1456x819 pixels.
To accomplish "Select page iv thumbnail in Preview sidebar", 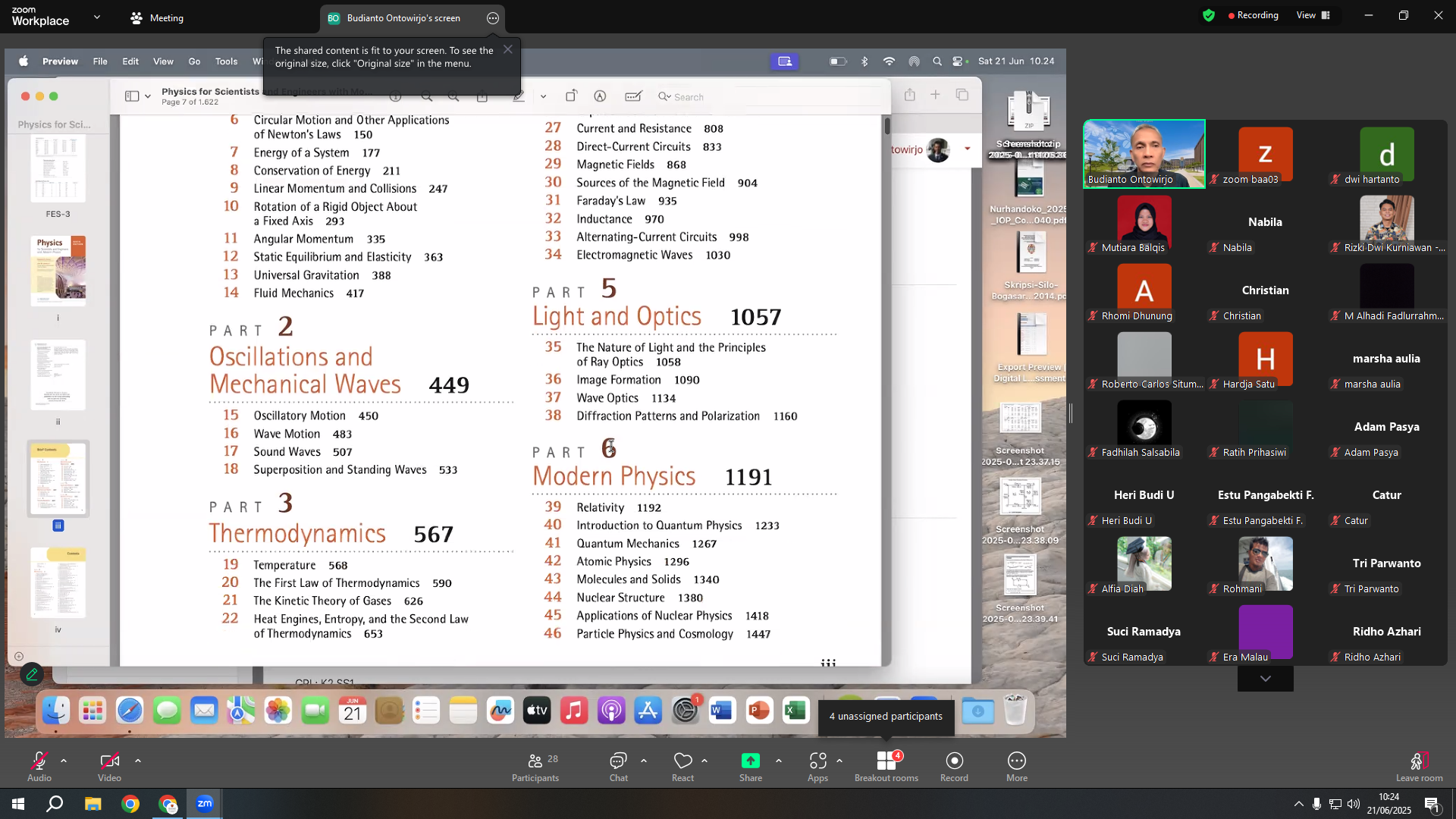I will [58, 582].
